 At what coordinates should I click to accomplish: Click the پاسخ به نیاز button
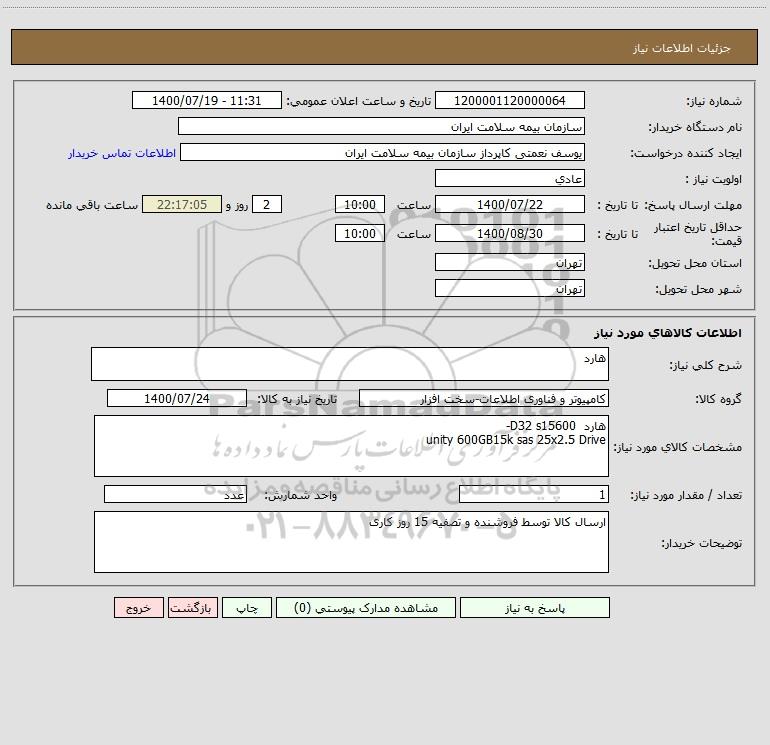point(535,607)
